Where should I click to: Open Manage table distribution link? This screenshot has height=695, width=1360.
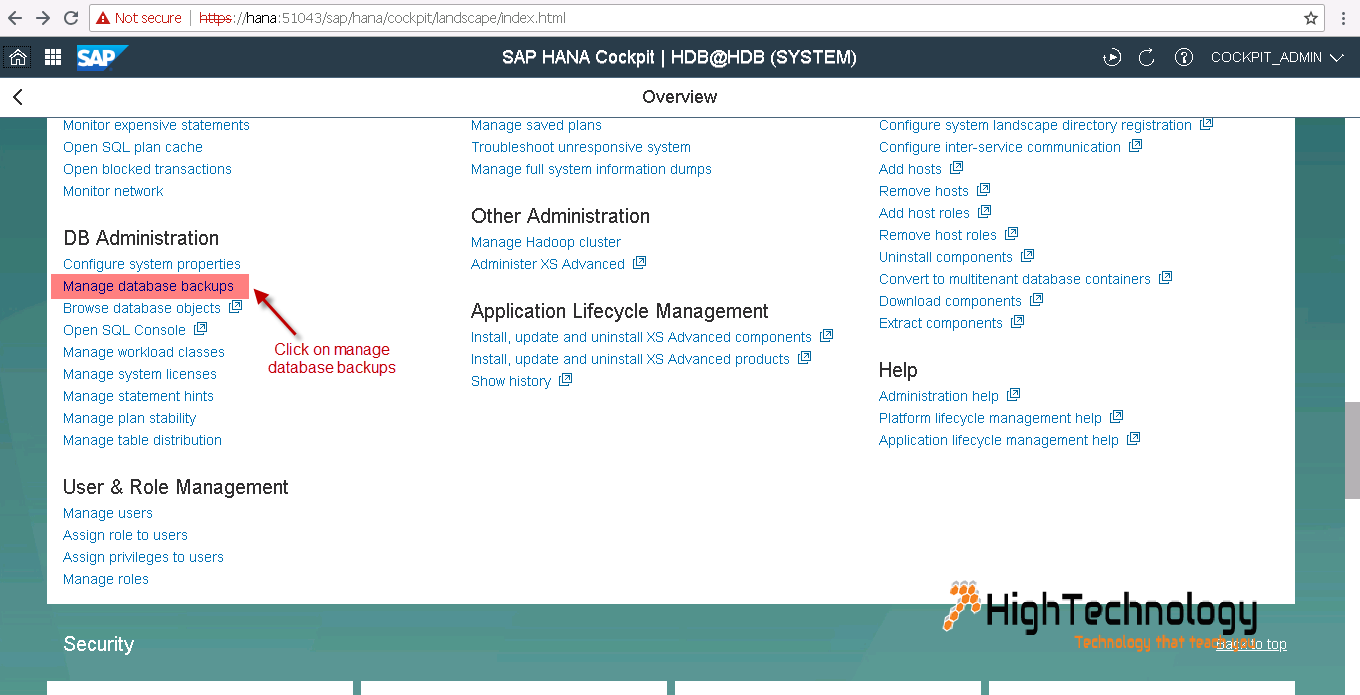click(x=142, y=440)
